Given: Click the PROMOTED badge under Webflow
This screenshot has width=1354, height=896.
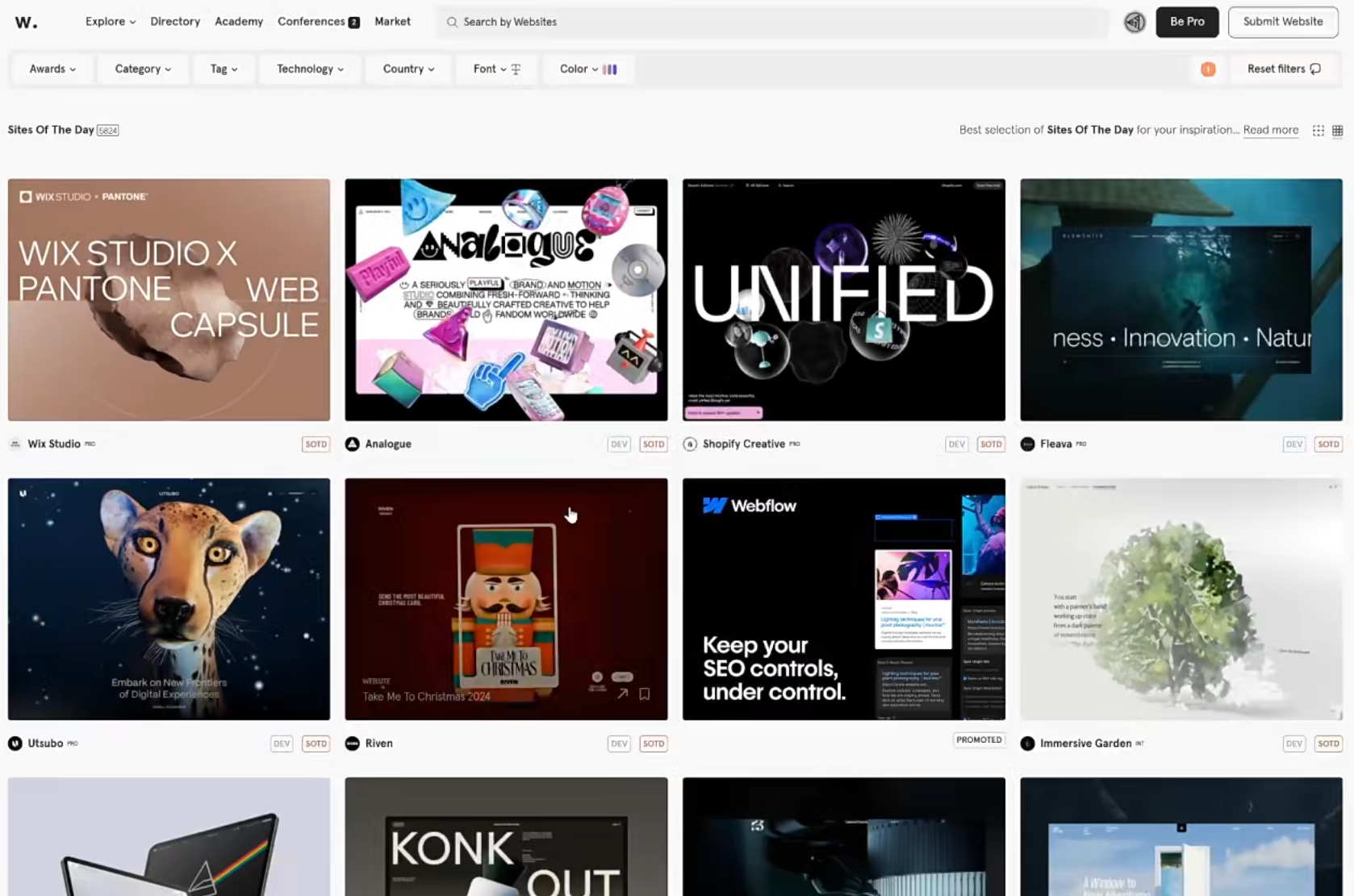Looking at the screenshot, I should tap(979, 740).
